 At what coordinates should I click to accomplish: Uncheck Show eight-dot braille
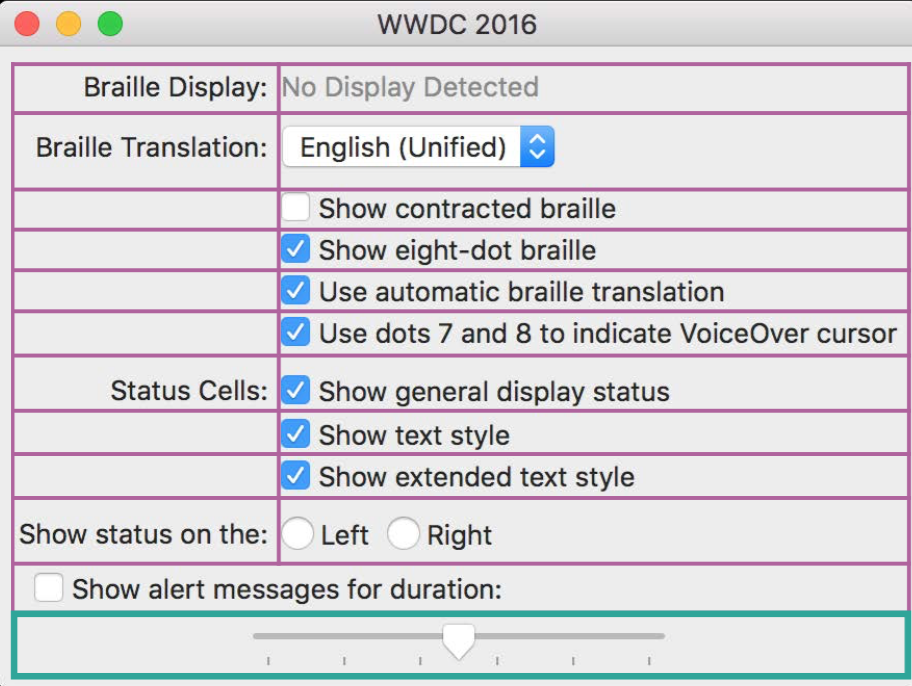295,250
